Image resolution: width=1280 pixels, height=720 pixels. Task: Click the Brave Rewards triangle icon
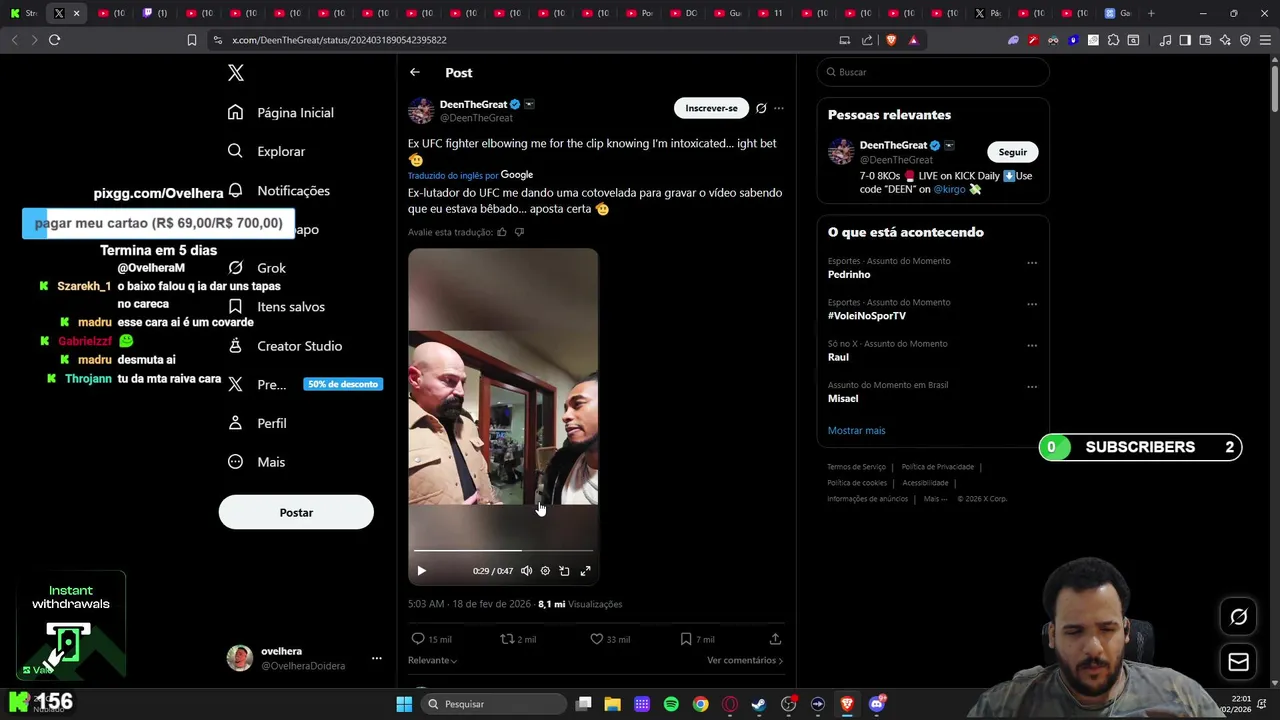[x=913, y=40]
